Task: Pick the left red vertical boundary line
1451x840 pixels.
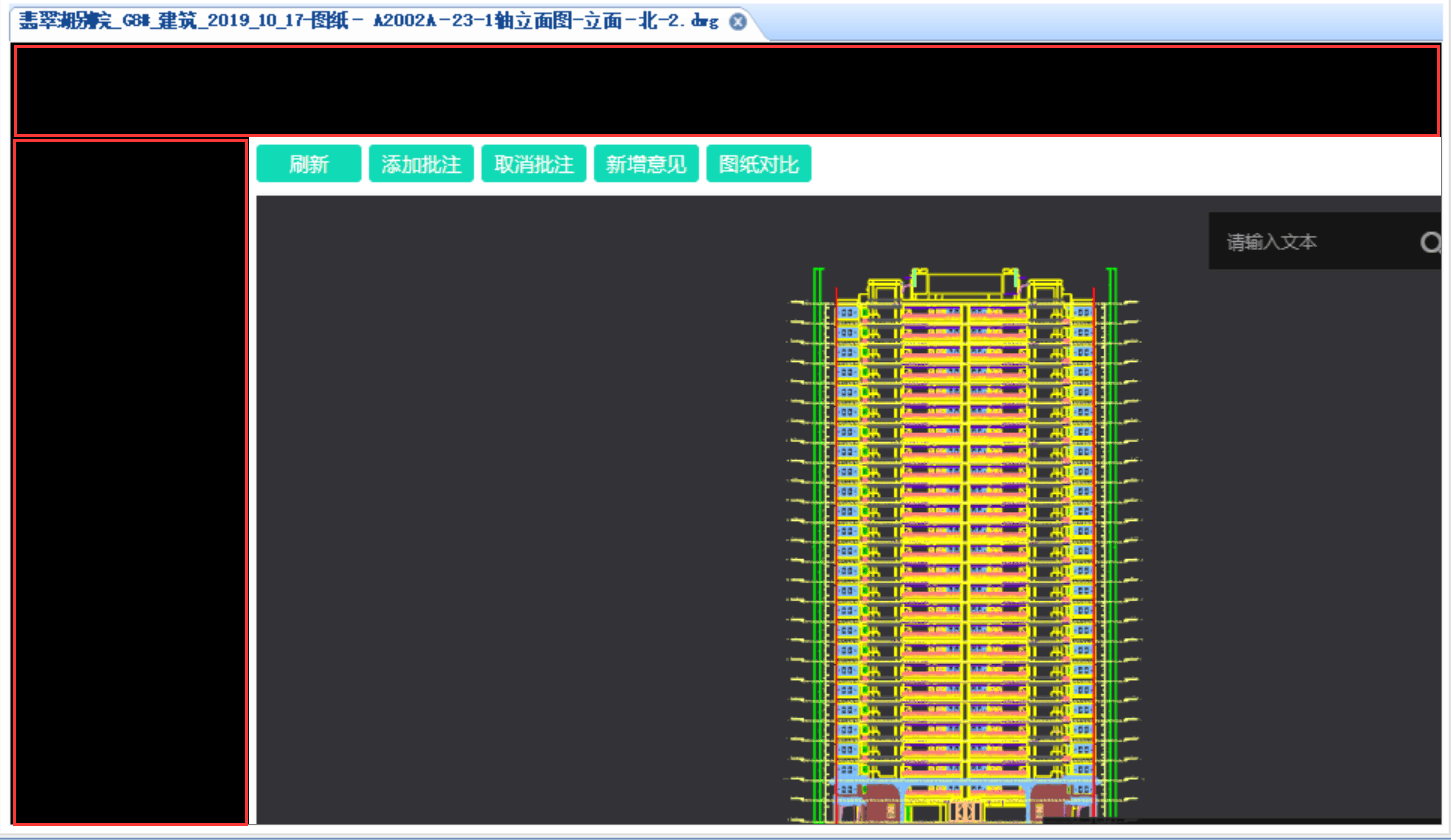Action: (x=836, y=555)
